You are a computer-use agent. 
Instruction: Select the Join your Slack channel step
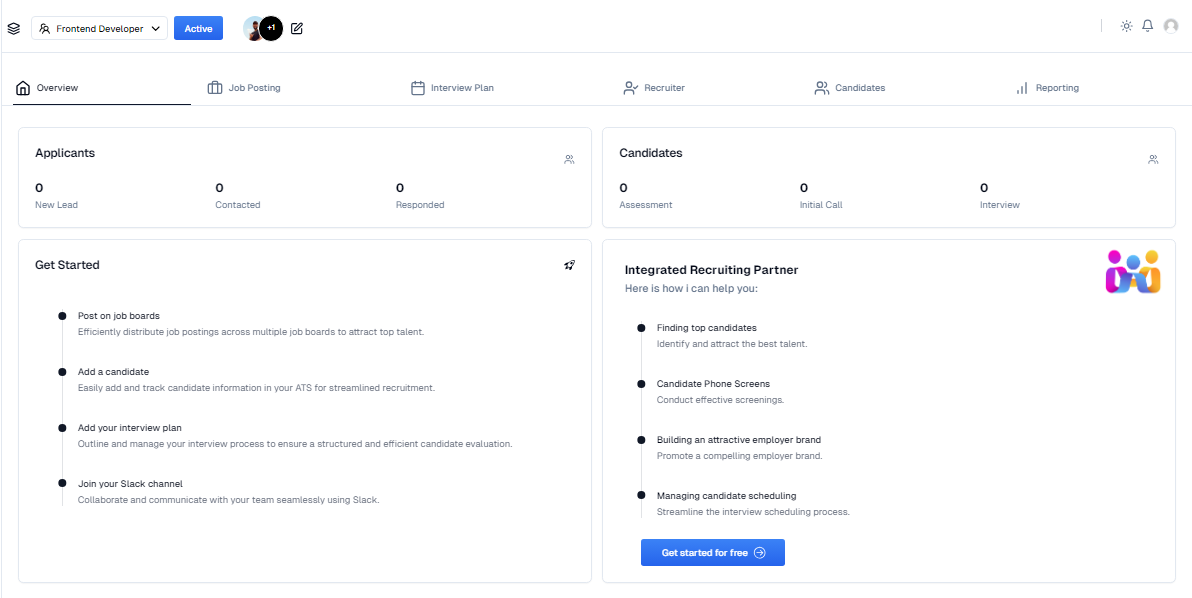click(x=228, y=492)
